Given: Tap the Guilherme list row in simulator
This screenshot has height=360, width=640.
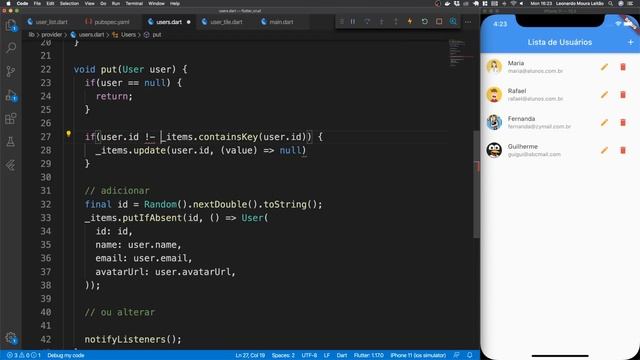Looking at the screenshot, I should [560, 150].
